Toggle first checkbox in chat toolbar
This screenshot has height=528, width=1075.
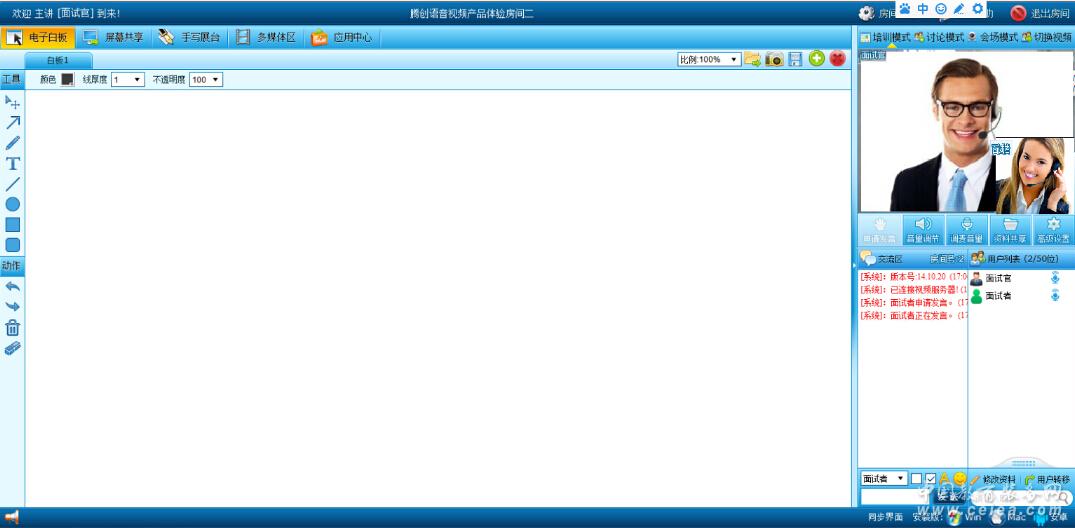tap(916, 479)
